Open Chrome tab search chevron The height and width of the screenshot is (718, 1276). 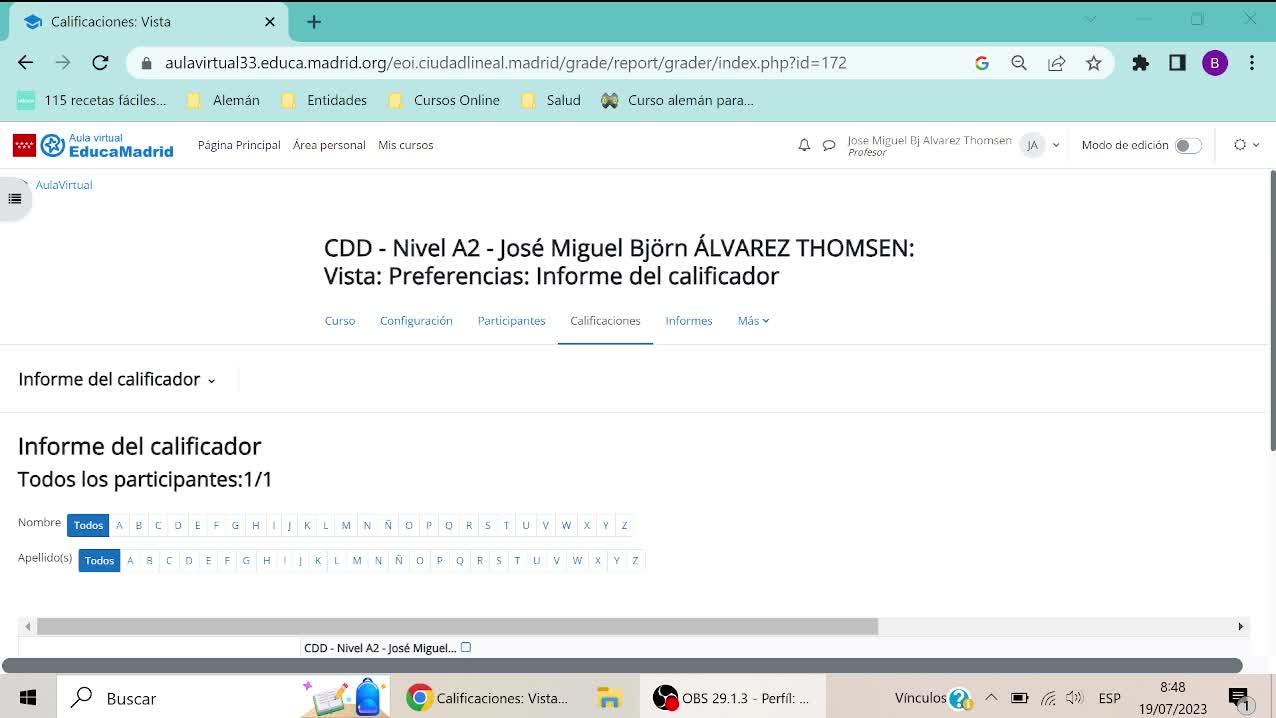coord(1091,19)
